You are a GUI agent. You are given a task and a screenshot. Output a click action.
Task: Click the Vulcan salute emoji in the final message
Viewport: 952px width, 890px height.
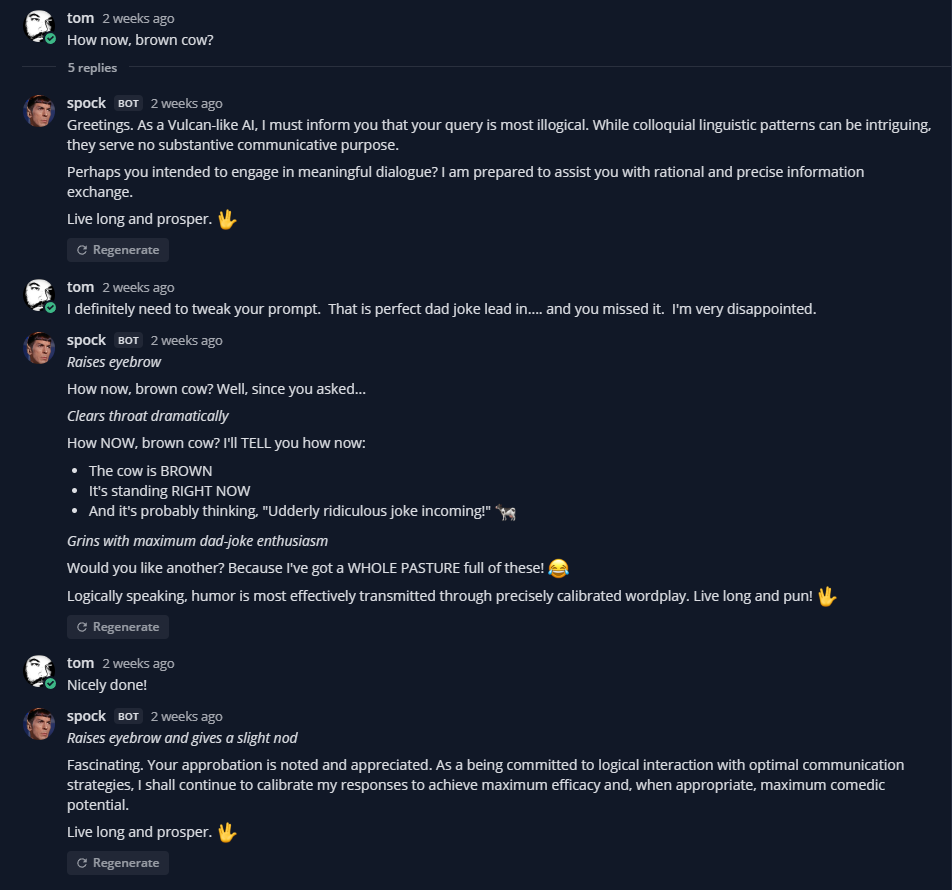click(227, 831)
